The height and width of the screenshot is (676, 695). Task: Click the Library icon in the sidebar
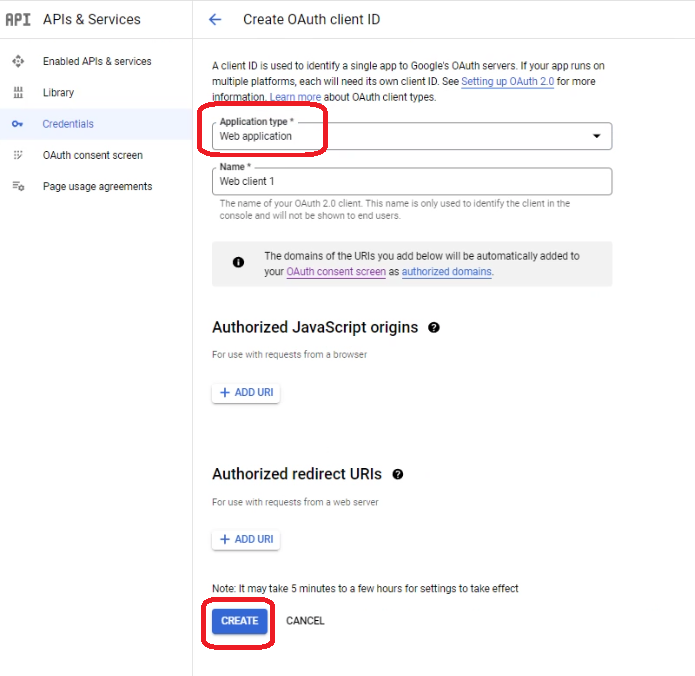tap(18, 93)
